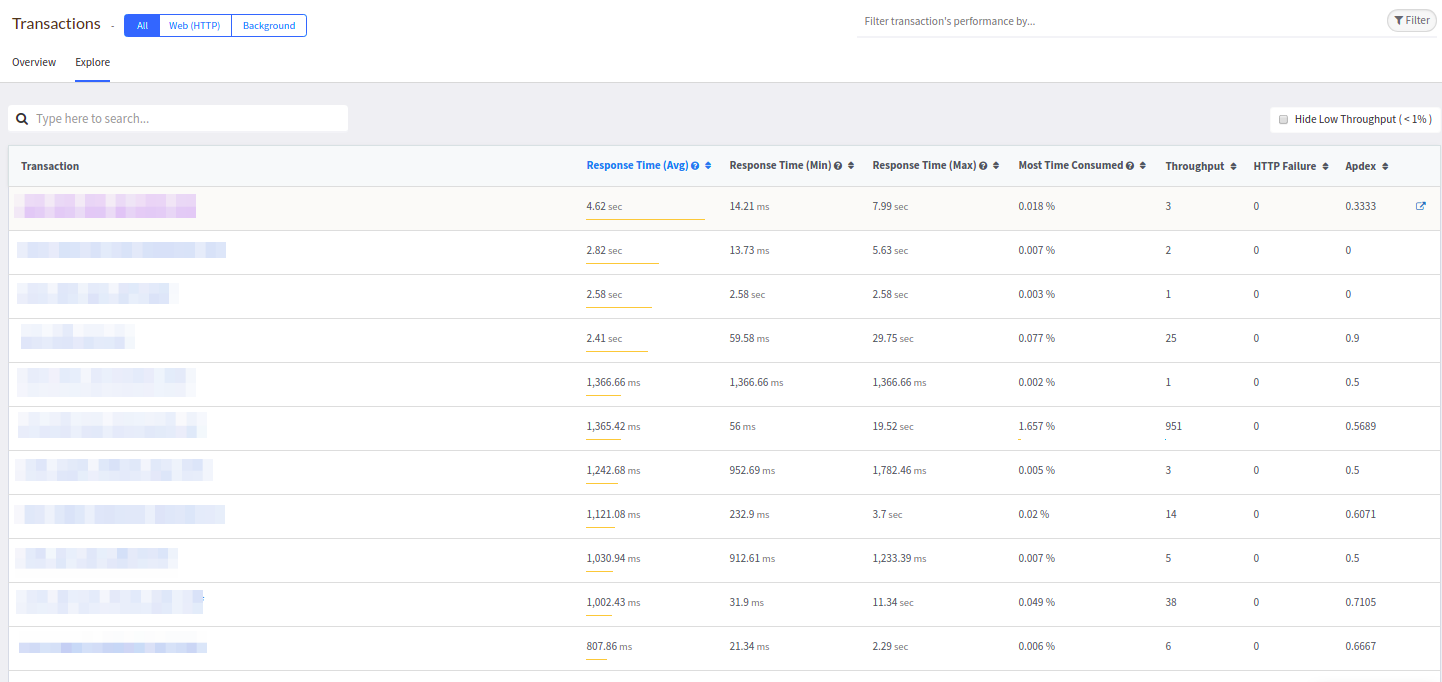Screen dimensions: 1442x682
Task: Click the Most Time Consumed help icon
Action: click(x=1130, y=166)
